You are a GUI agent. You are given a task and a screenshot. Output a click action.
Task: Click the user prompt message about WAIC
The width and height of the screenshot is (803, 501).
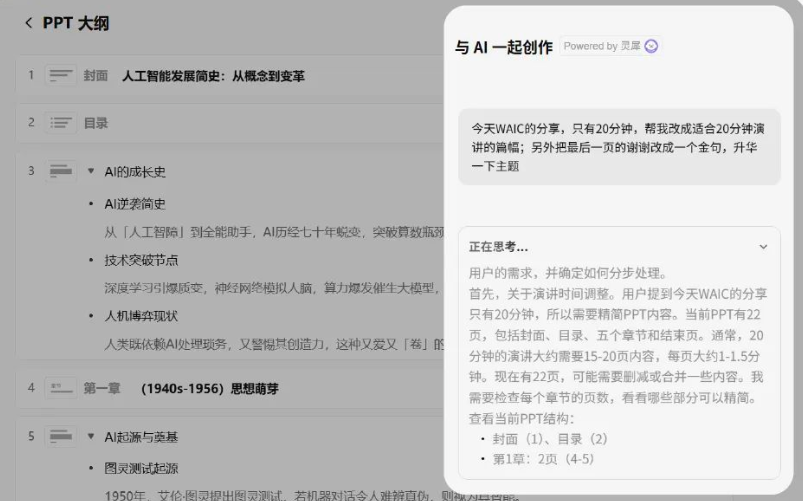click(618, 147)
